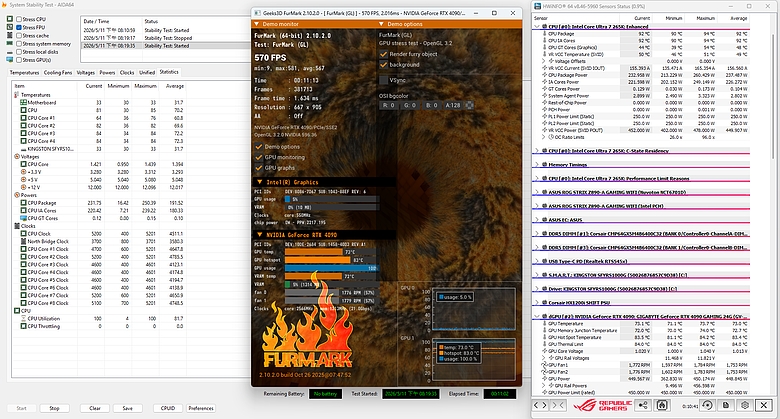Enable Stress local disks checkbox
The image size is (780, 419).
coord(19,52)
